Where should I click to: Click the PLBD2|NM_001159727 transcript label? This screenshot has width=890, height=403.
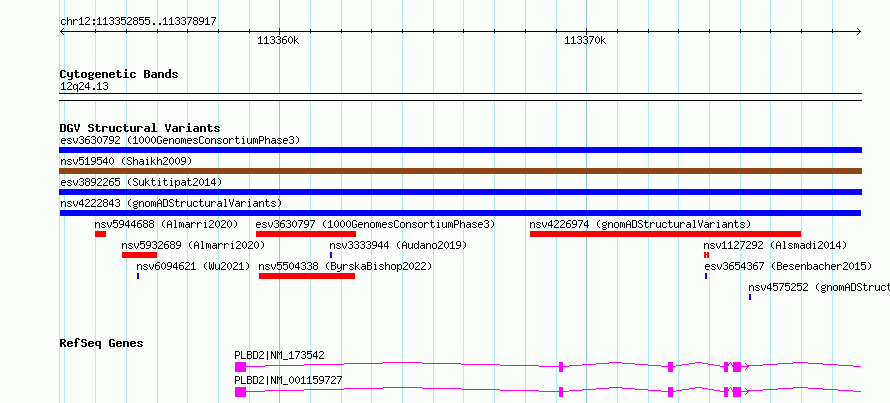[x=288, y=380]
